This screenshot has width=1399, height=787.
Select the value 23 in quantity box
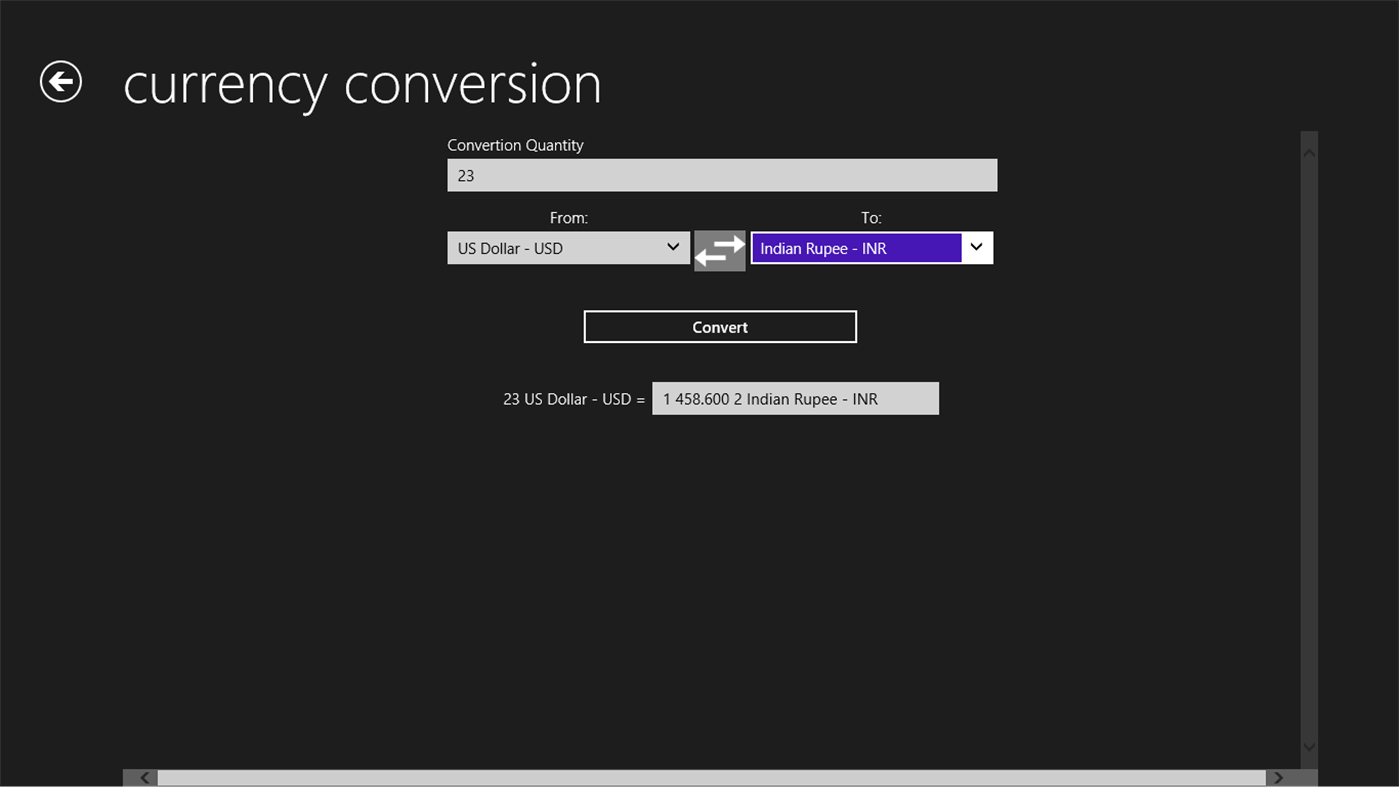click(x=466, y=175)
